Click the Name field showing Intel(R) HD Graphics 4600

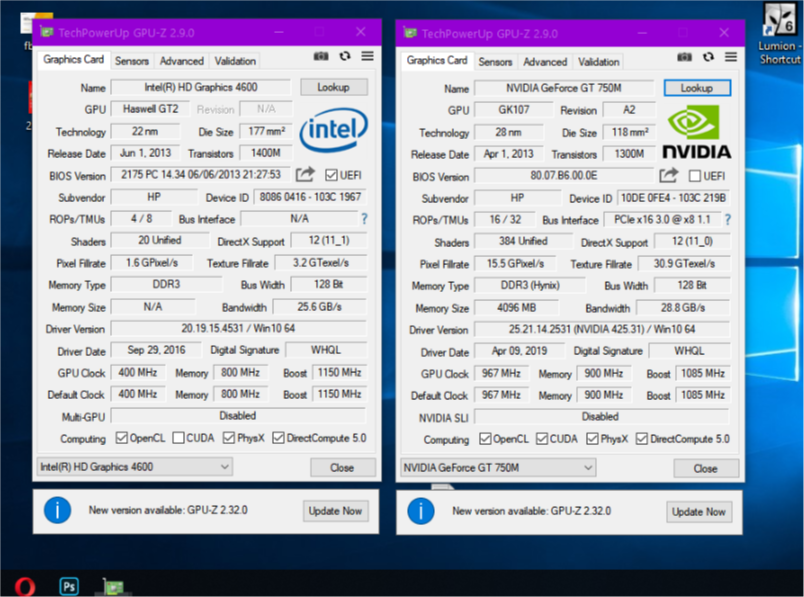[x=200, y=87]
